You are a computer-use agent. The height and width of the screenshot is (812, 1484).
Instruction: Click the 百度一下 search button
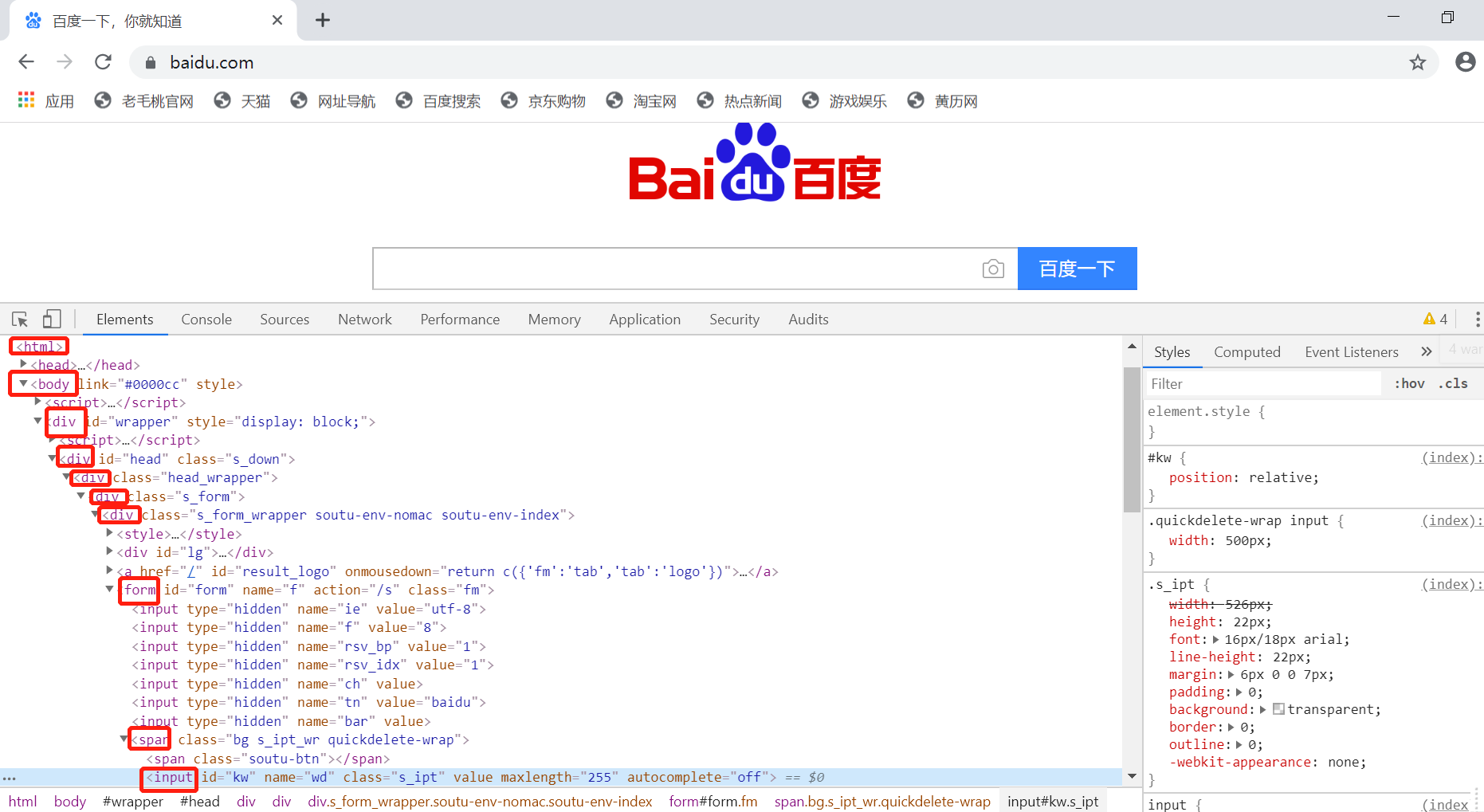tap(1077, 269)
